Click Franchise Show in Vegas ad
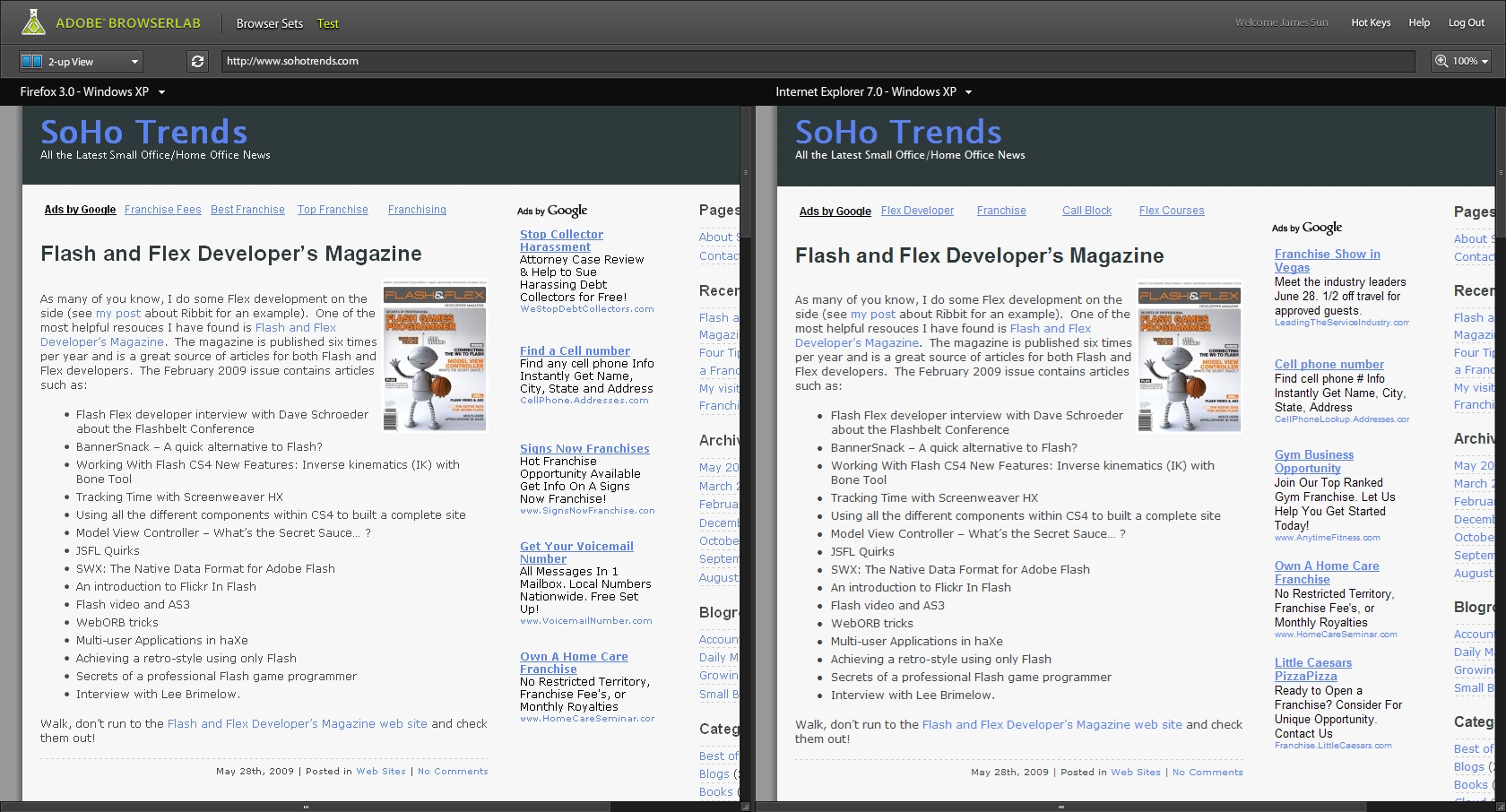The width and height of the screenshot is (1506, 812). point(1328,261)
